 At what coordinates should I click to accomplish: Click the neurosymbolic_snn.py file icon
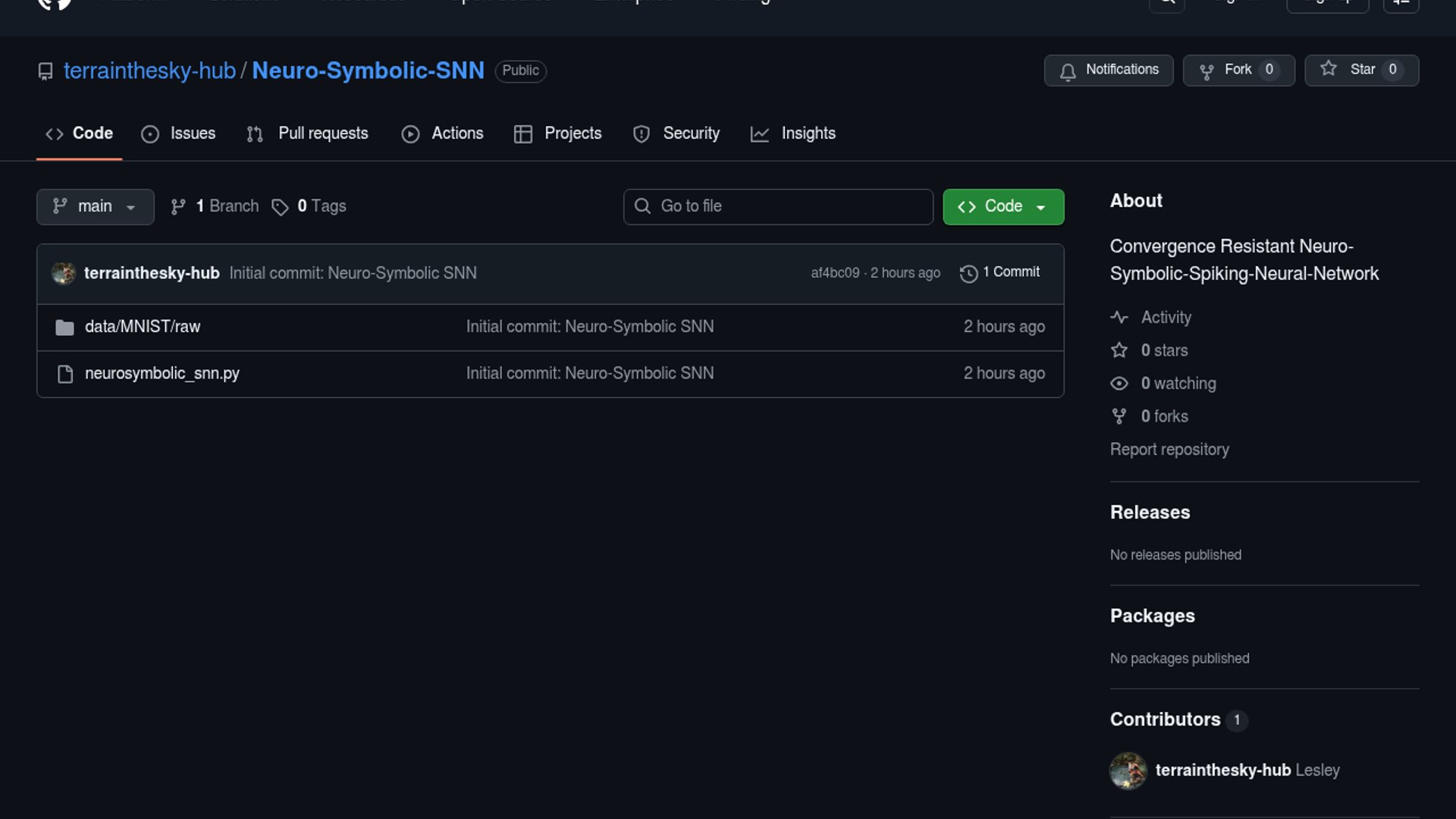(x=65, y=374)
